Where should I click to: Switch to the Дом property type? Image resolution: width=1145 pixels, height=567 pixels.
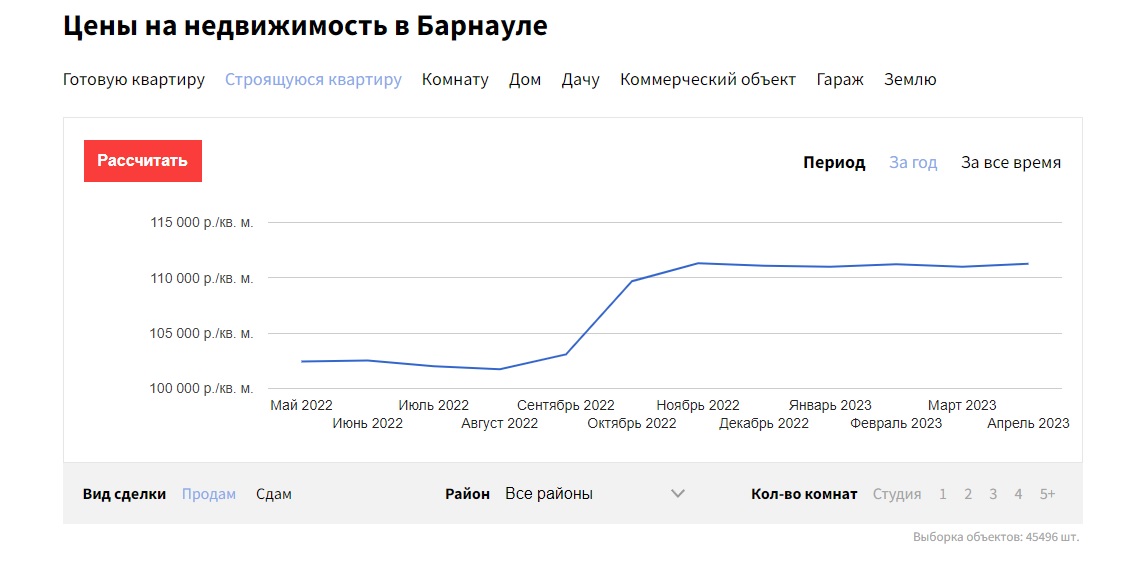tap(525, 80)
